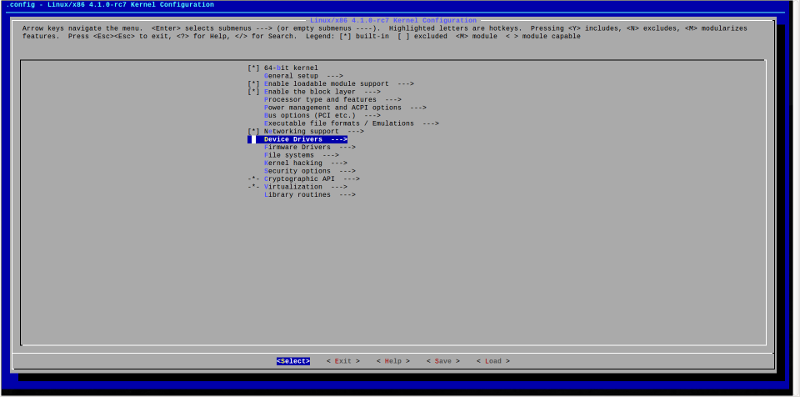Click the Cryptographic API label
Screen dimensions: 800x397
coord(299,179)
